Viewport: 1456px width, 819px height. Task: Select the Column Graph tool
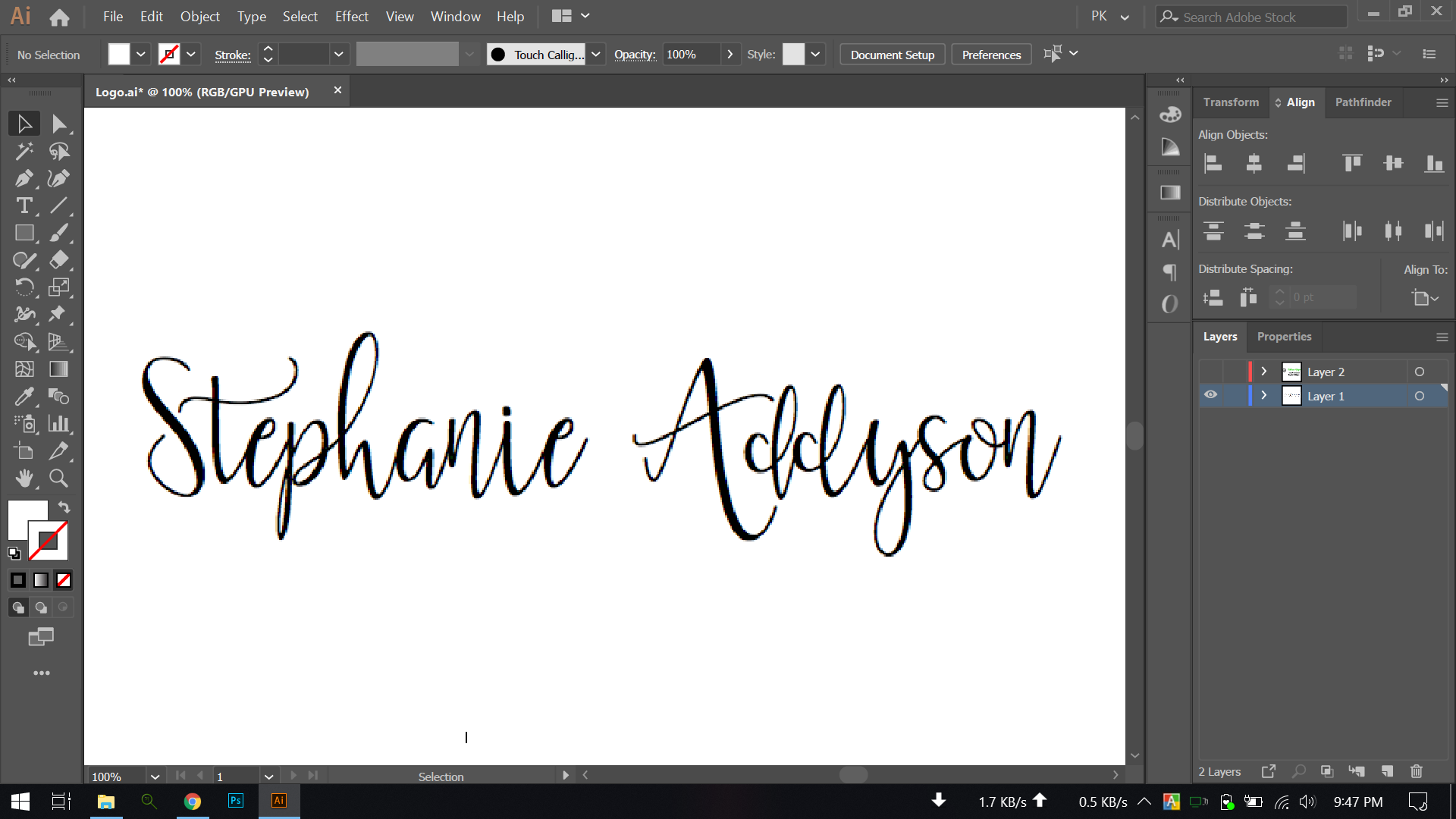tap(59, 424)
